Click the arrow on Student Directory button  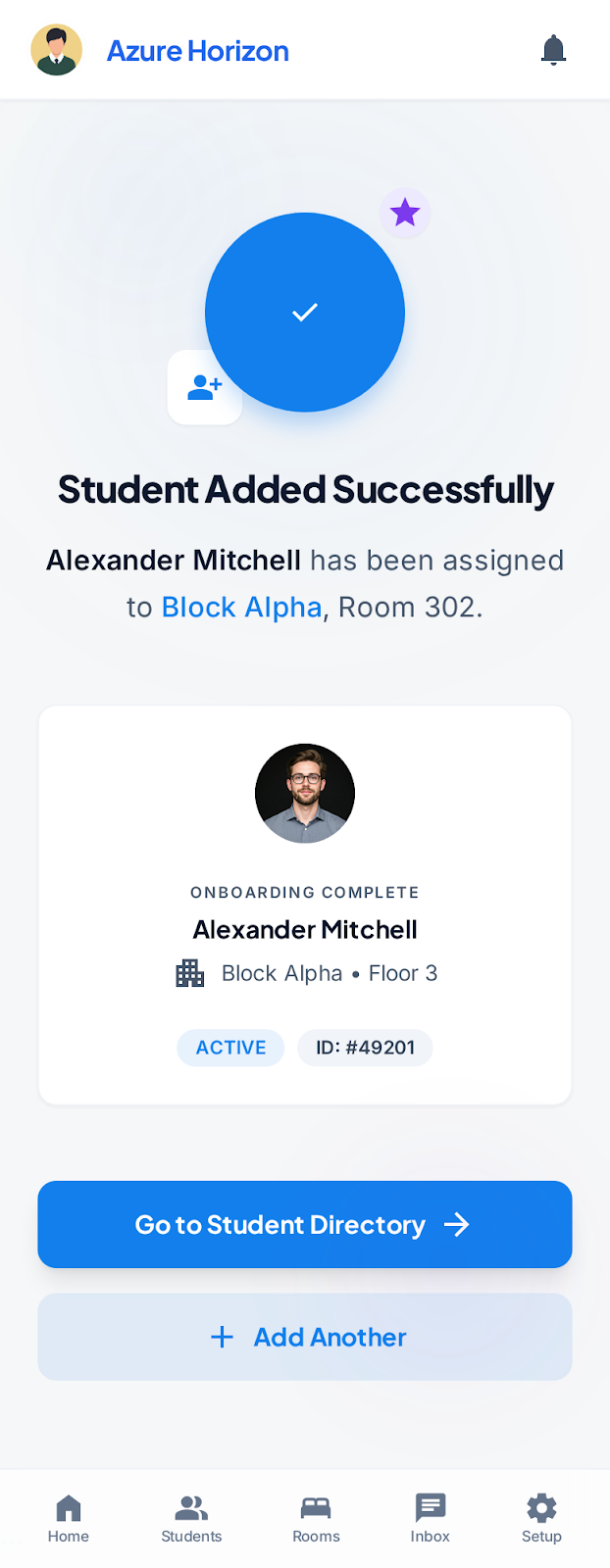coord(457,1225)
